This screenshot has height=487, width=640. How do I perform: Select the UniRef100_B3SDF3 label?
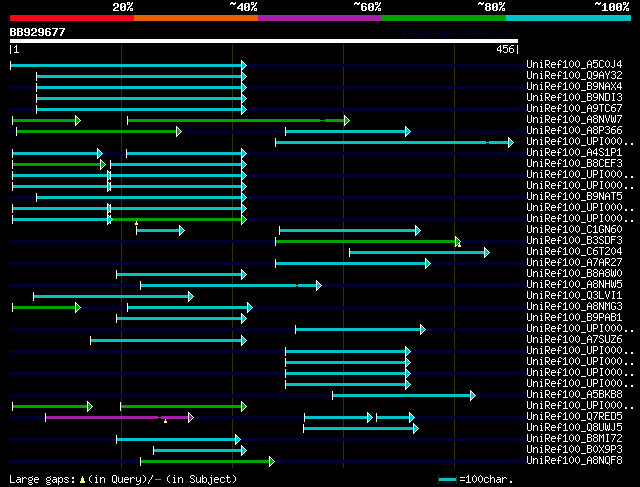coord(574,240)
